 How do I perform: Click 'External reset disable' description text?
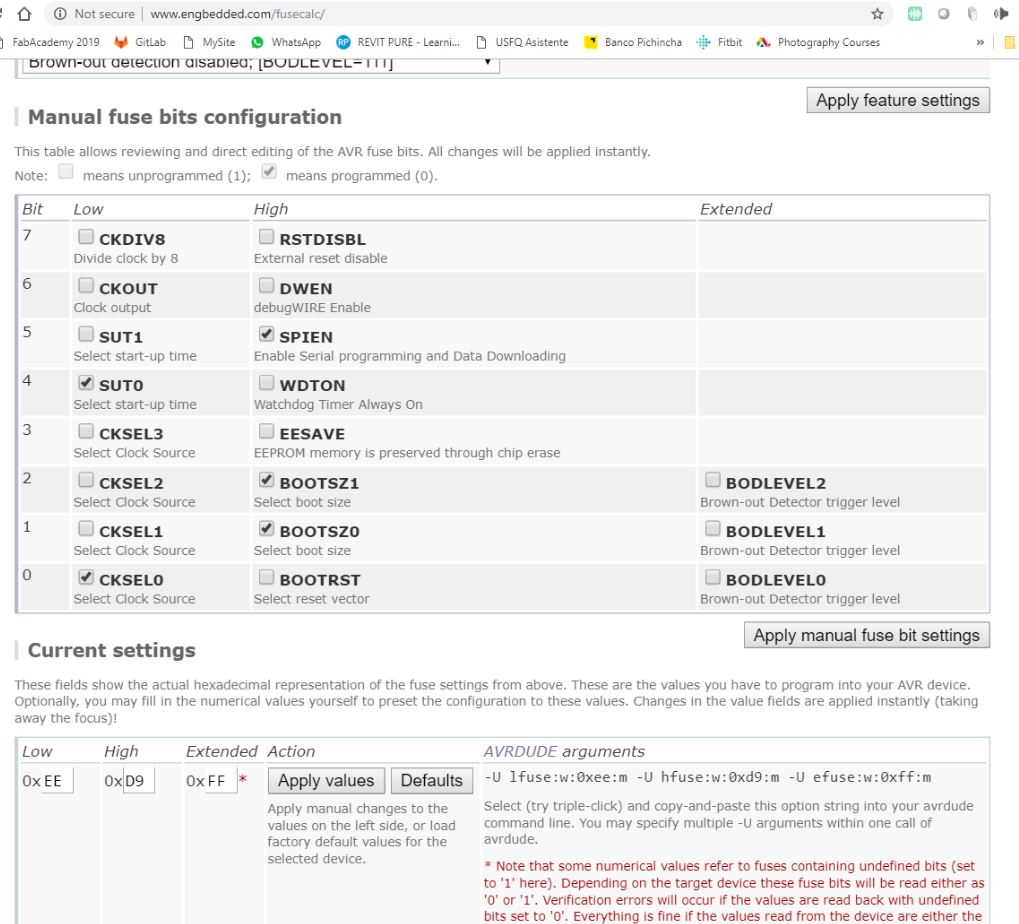tap(320, 259)
